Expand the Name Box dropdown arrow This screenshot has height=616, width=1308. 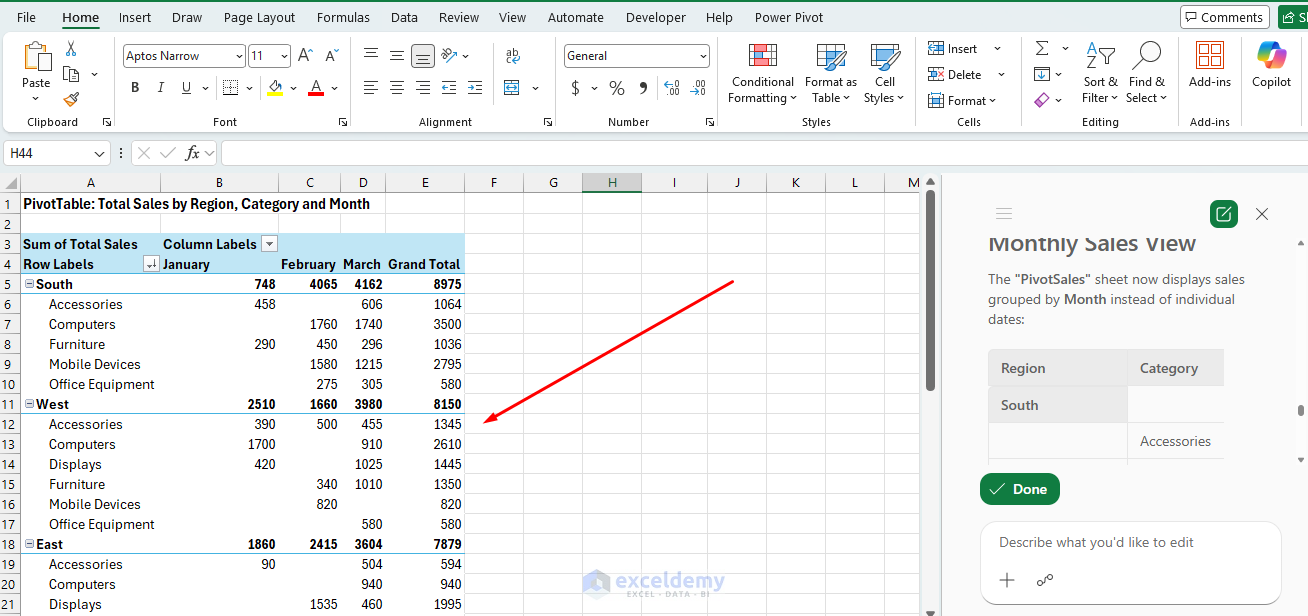click(99, 154)
